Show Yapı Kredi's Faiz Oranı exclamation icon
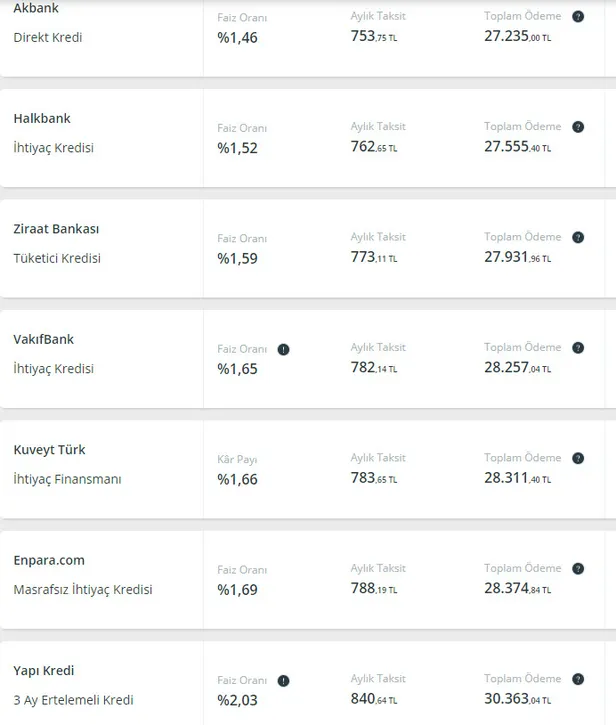 point(284,681)
